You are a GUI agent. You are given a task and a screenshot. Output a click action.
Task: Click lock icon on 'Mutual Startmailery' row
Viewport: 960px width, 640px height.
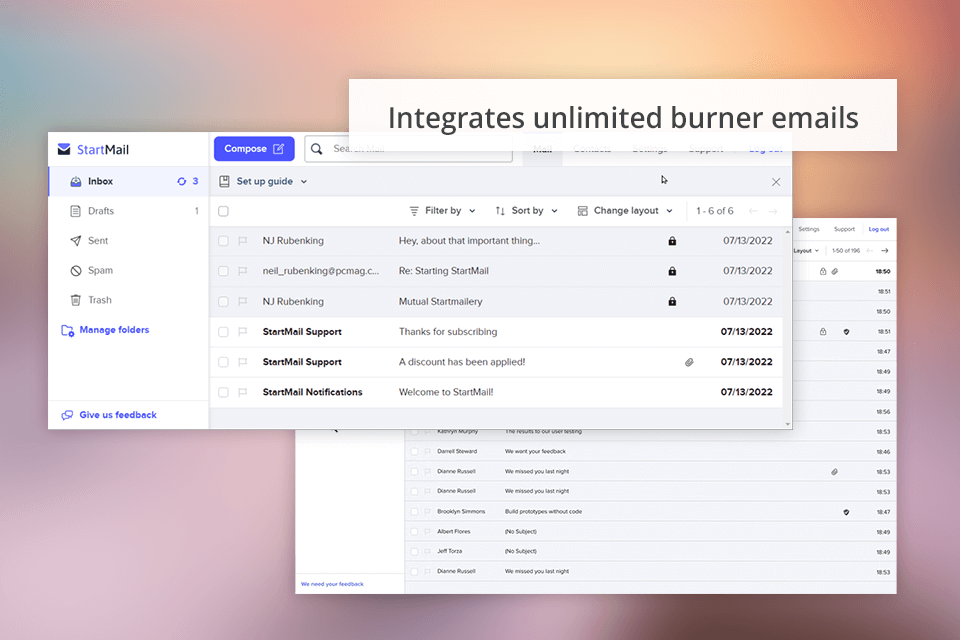(x=672, y=301)
